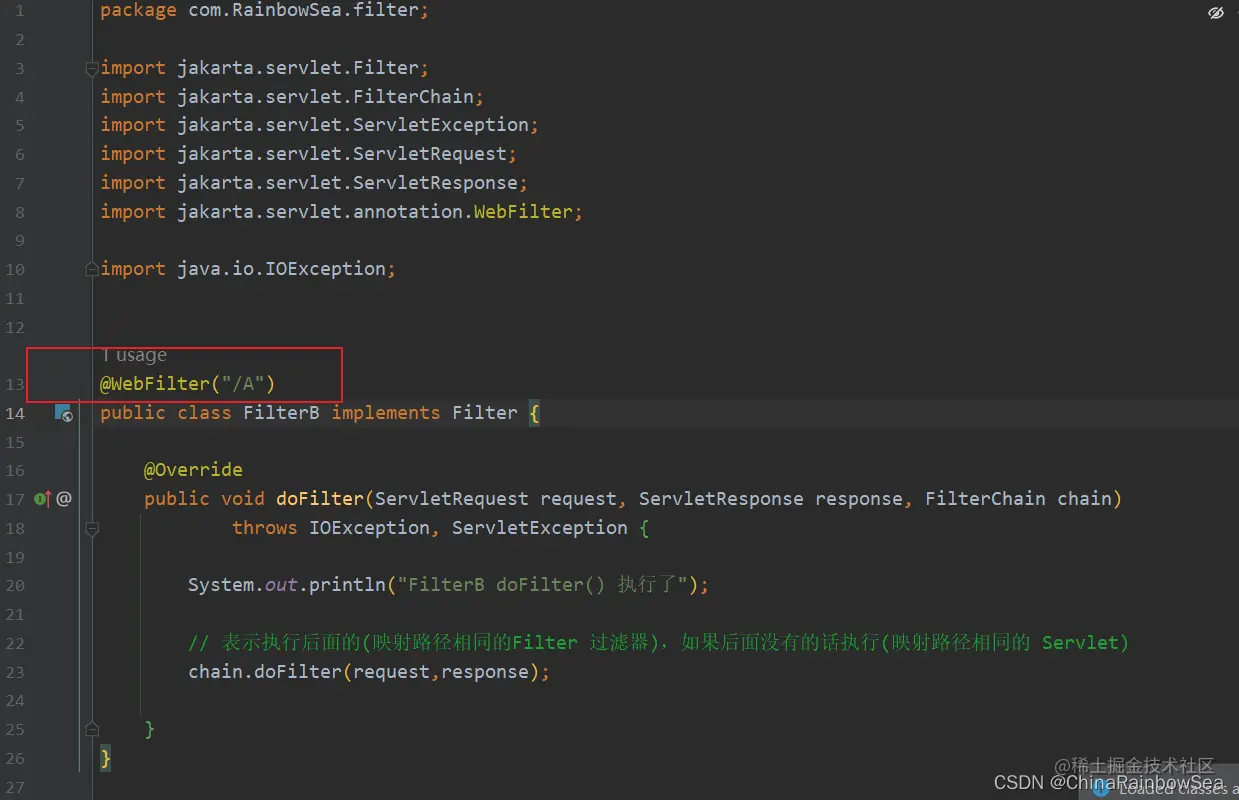Click import java.io.IOException line
Viewport: 1239px width, 800px height.
pos(248,269)
